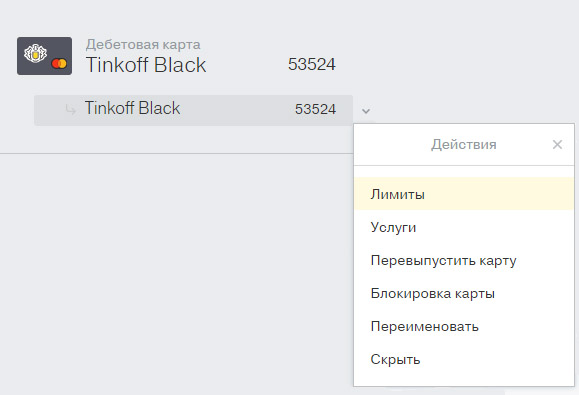The height and width of the screenshot is (395, 579).
Task: Click the top account balance 53524
Action: [312, 64]
